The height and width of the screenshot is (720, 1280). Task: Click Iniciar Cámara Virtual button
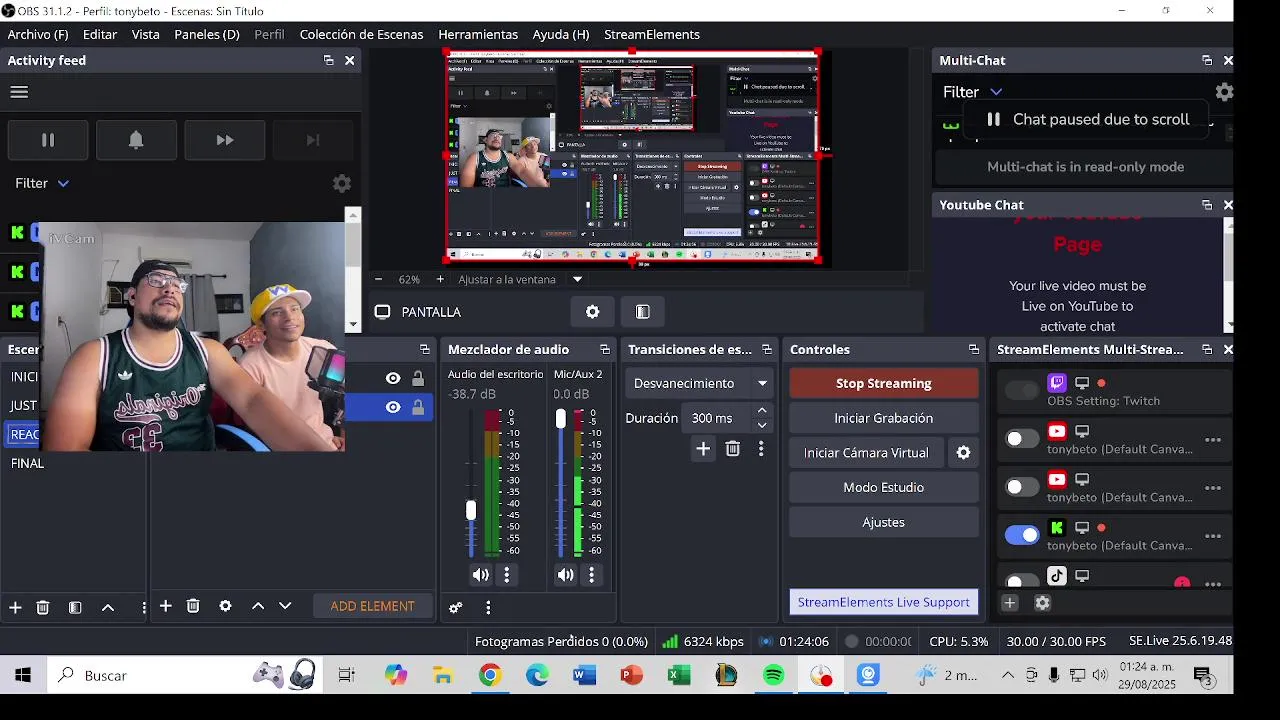(866, 453)
